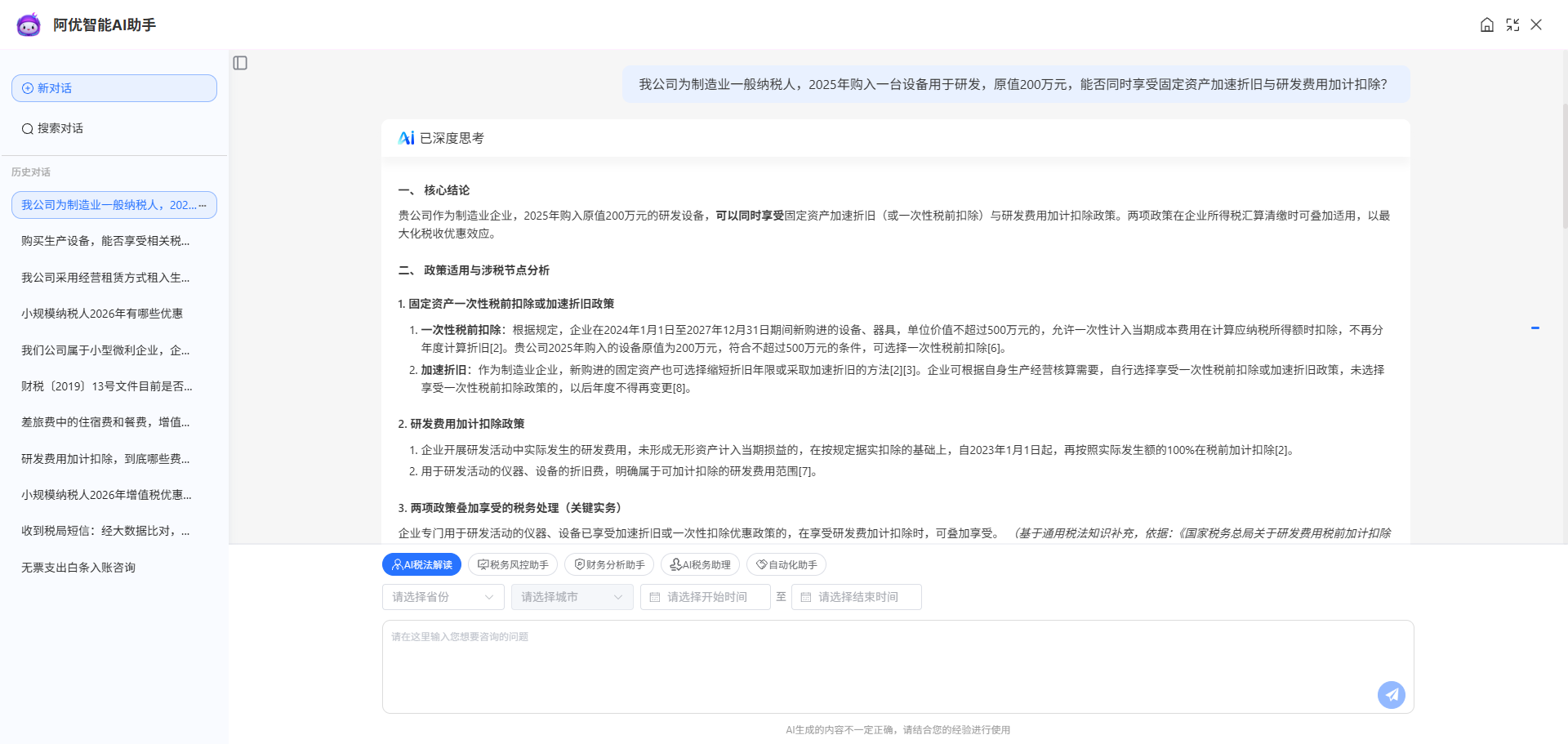Start a 新对话
The height and width of the screenshot is (744, 1568).
click(x=114, y=88)
